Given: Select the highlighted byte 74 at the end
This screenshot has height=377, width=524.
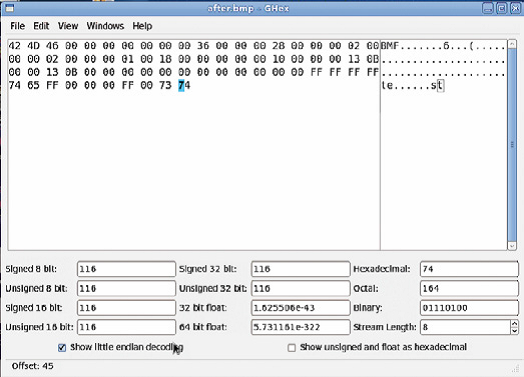Looking at the screenshot, I should pyautogui.click(x=184, y=85).
